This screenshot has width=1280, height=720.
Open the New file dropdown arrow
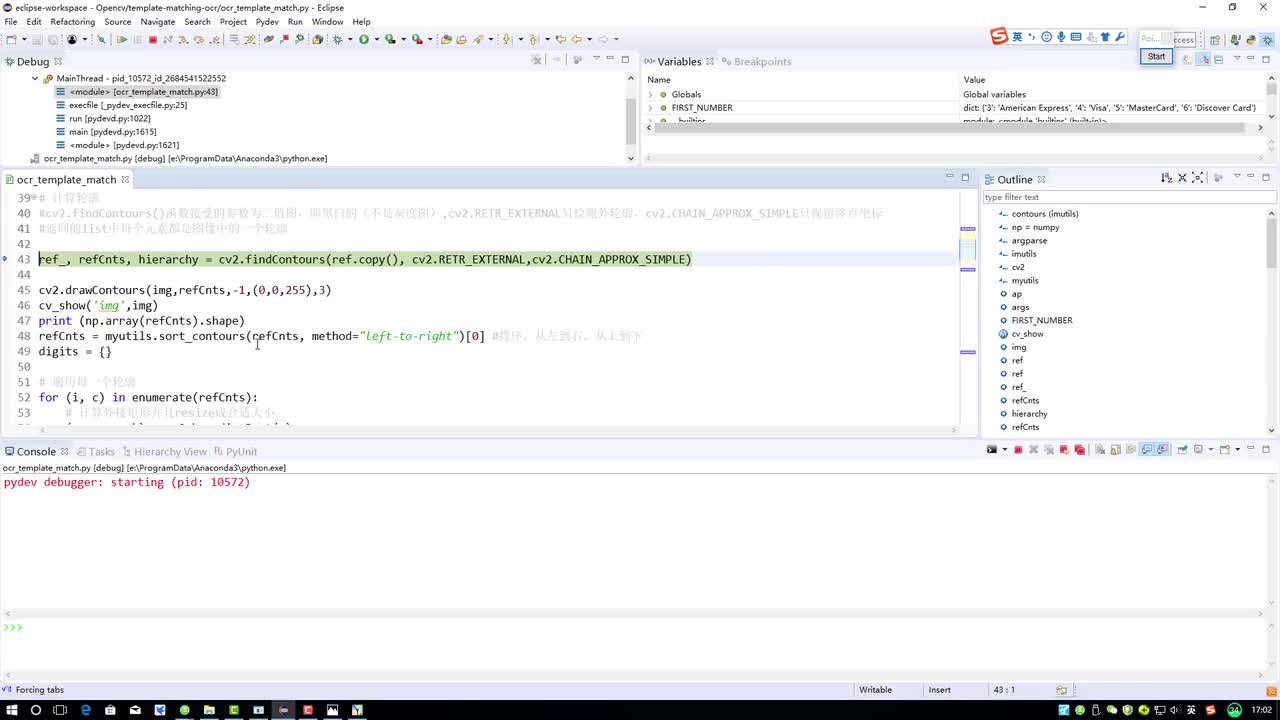tap(25, 40)
